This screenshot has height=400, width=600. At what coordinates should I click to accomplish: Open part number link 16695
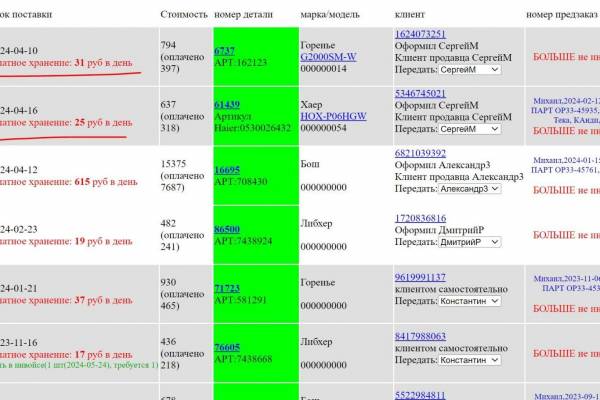pos(227,170)
